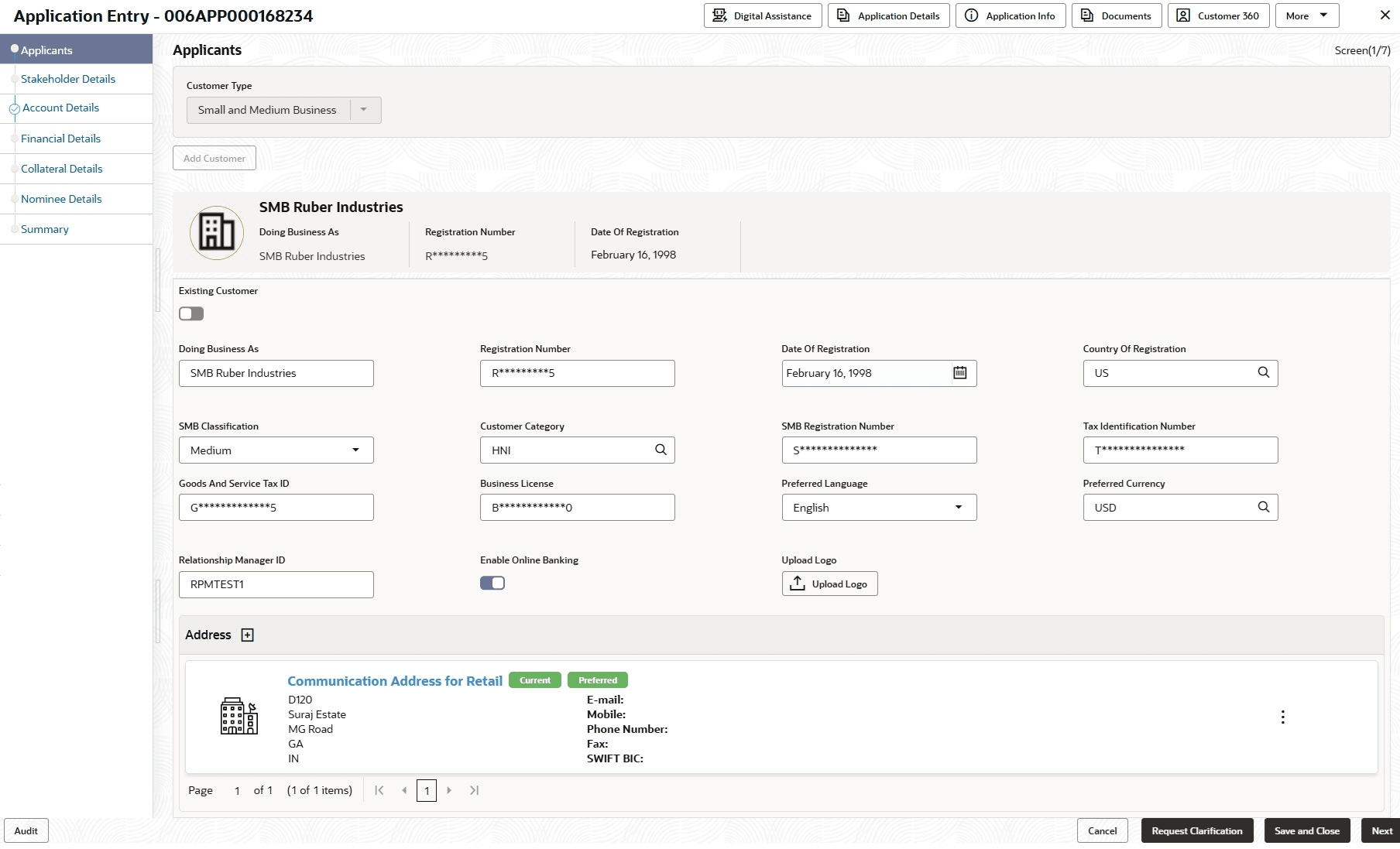This screenshot has width=1400, height=849.
Task: Open Digital Assistance panel
Action: pos(763,15)
